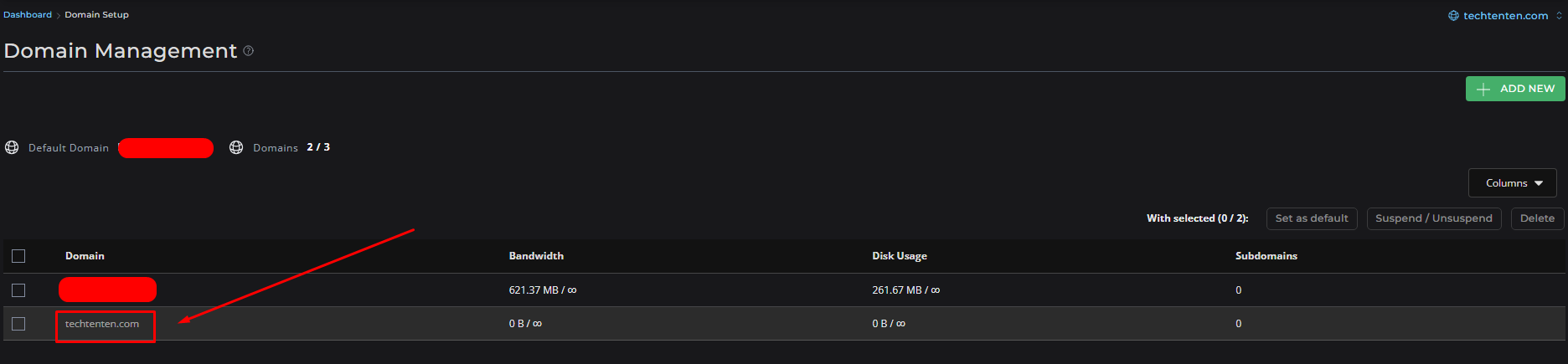Click the Set as default button
Image resolution: width=1568 pixels, height=364 pixels.
[1312, 218]
